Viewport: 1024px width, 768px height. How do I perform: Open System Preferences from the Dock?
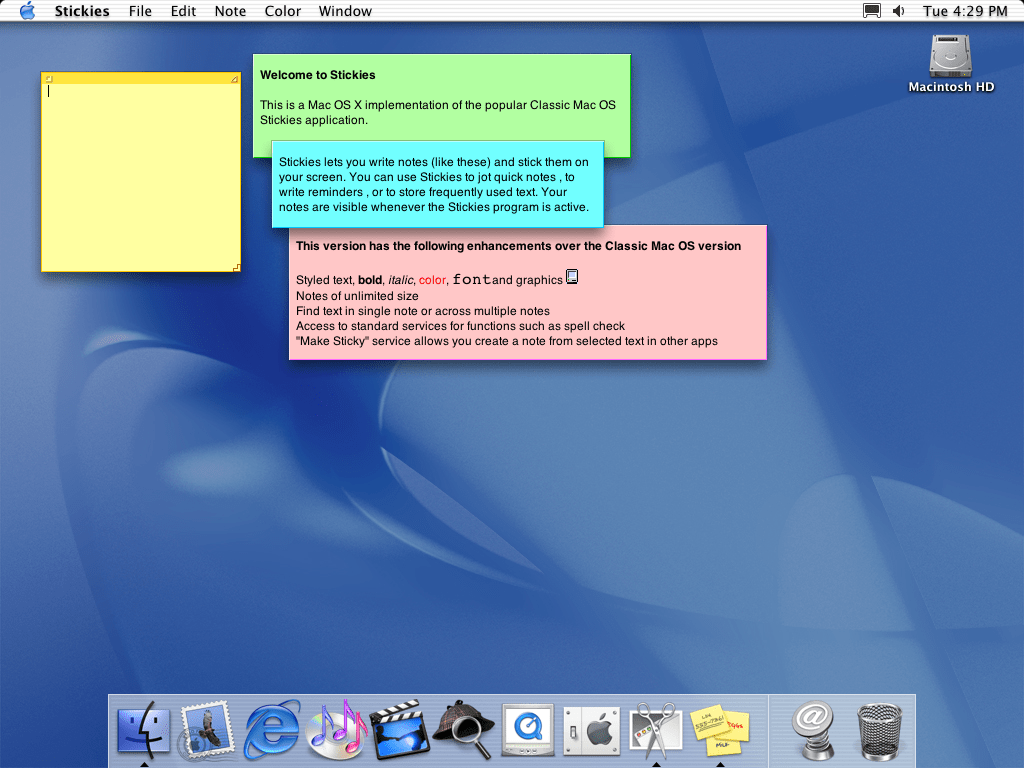click(x=591, y=730)
